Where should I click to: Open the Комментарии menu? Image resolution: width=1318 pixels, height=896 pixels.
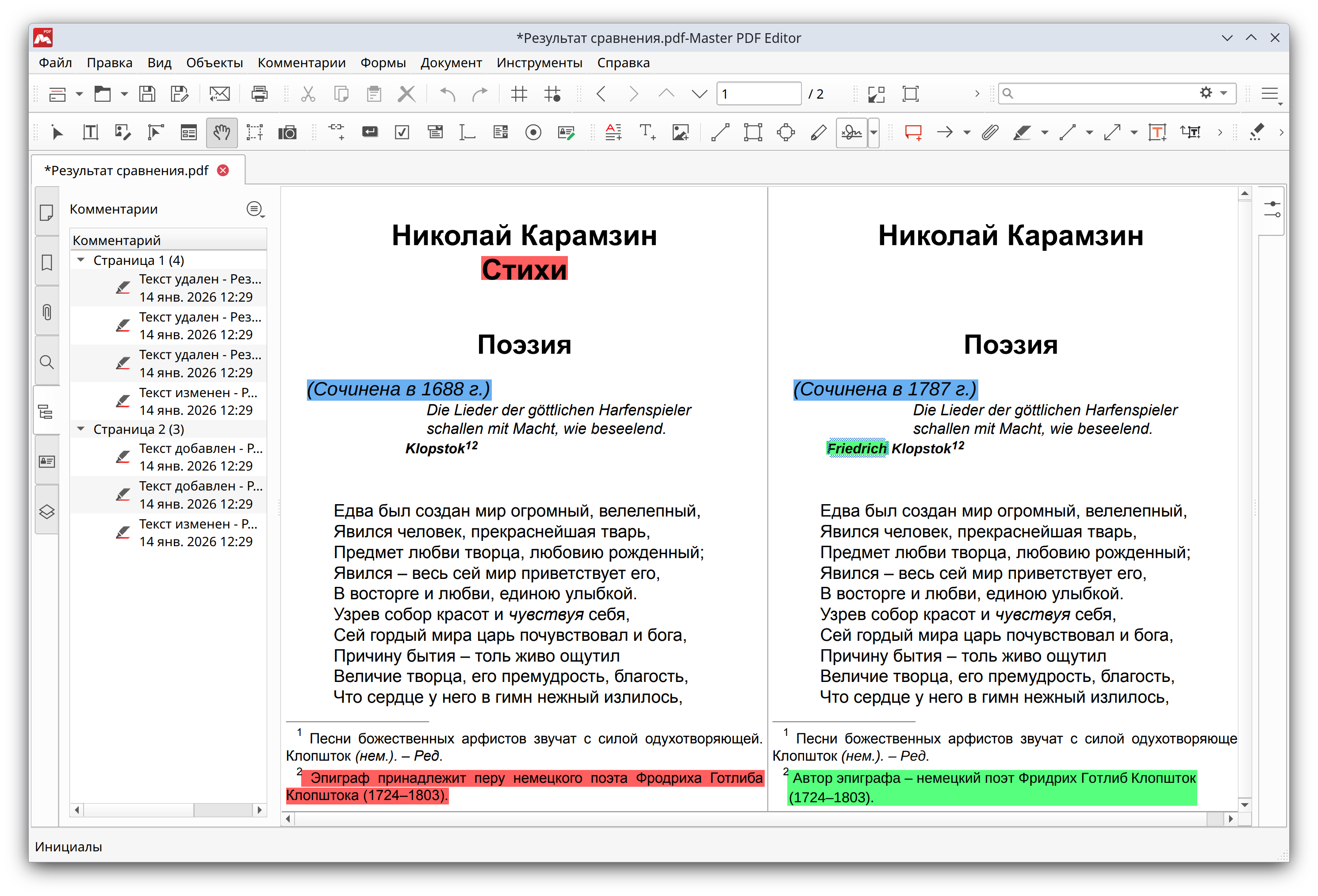point(301,62)
